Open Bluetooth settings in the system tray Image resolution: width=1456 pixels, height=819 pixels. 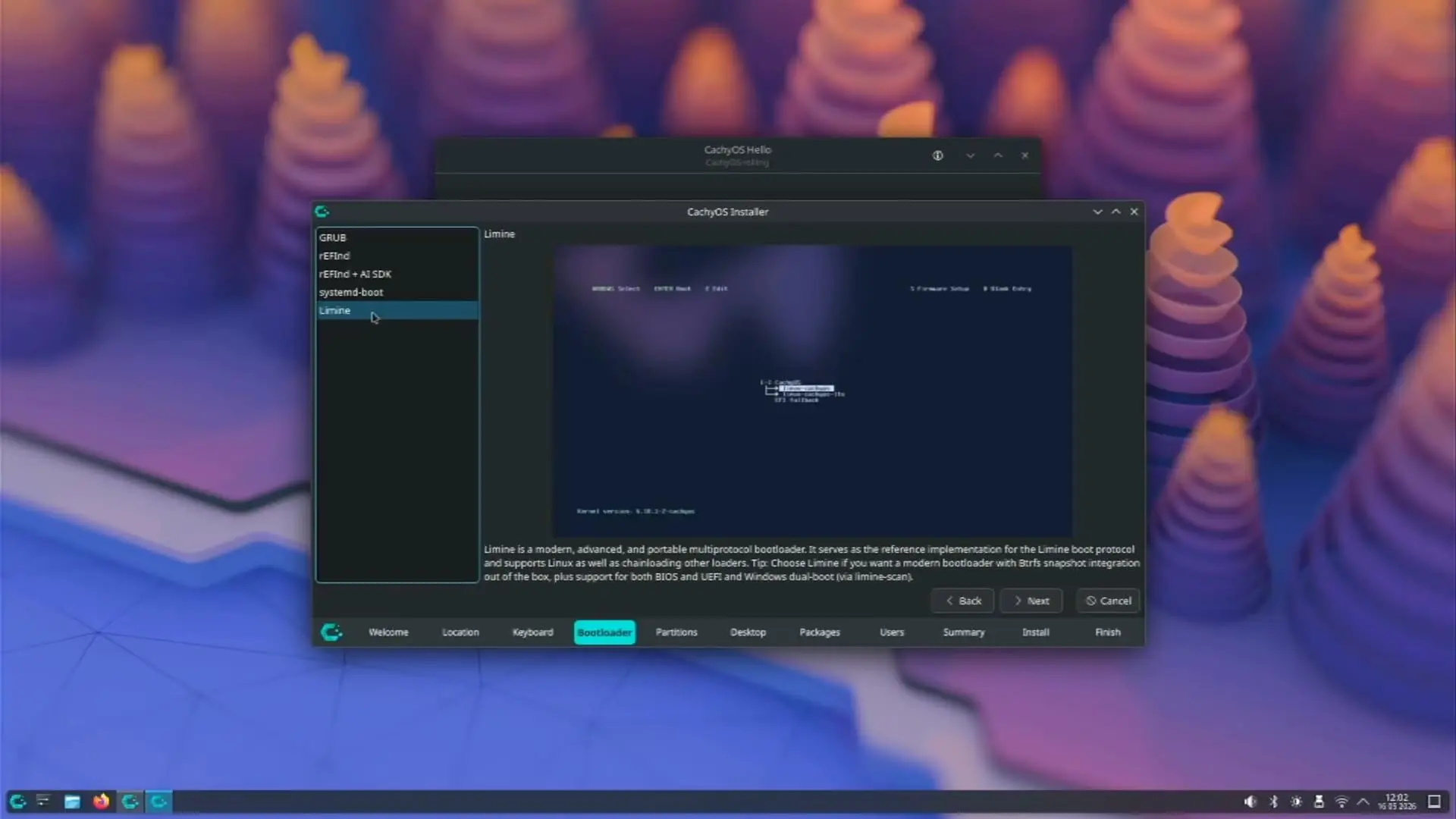click(x=1274, y=802)
